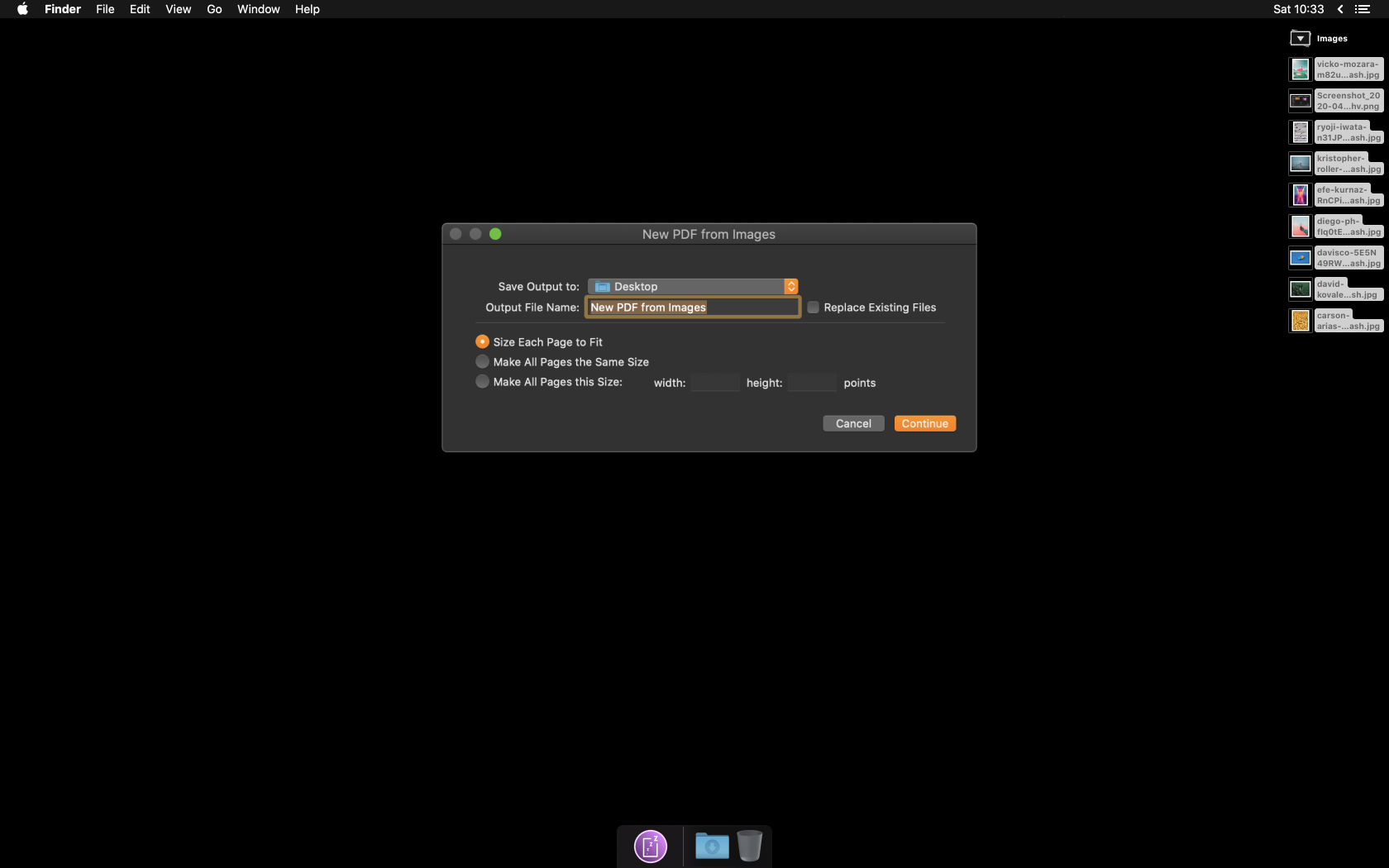This screenshot has width=1389, height=868.
Task: Select diego-ph image file icon
Action: (x=1301, y=227)
